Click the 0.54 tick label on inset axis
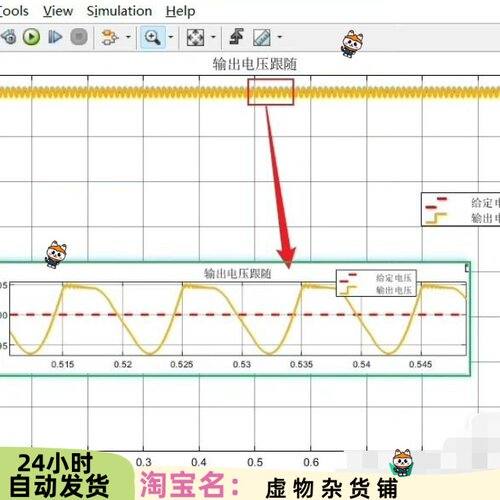This screenshot has height=500, width=500. (x=361, y=364)
